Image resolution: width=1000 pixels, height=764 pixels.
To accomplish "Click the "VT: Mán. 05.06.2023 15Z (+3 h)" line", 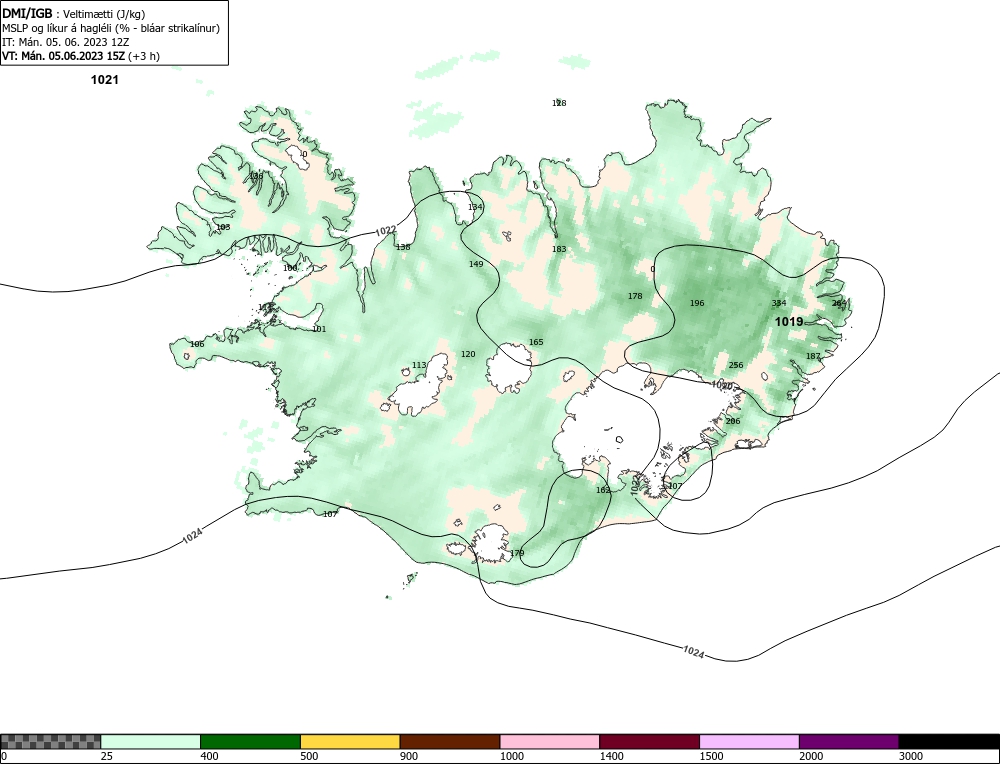I will 81,56.
